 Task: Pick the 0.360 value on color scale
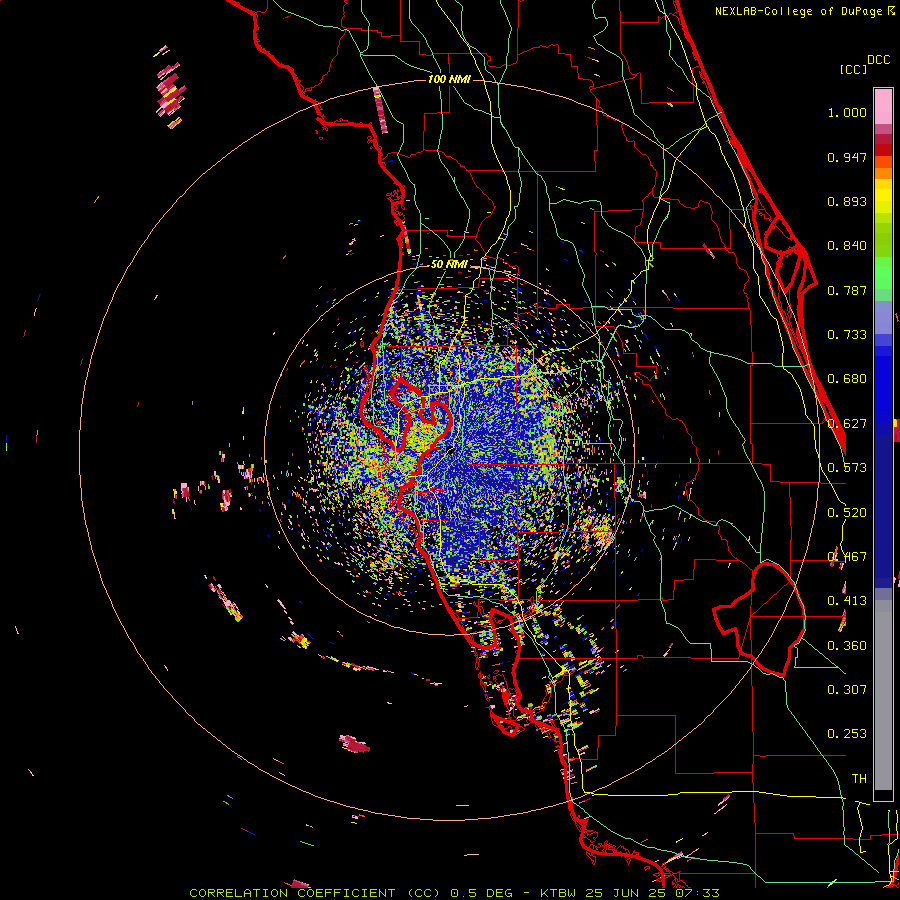(x=847, y=646)
